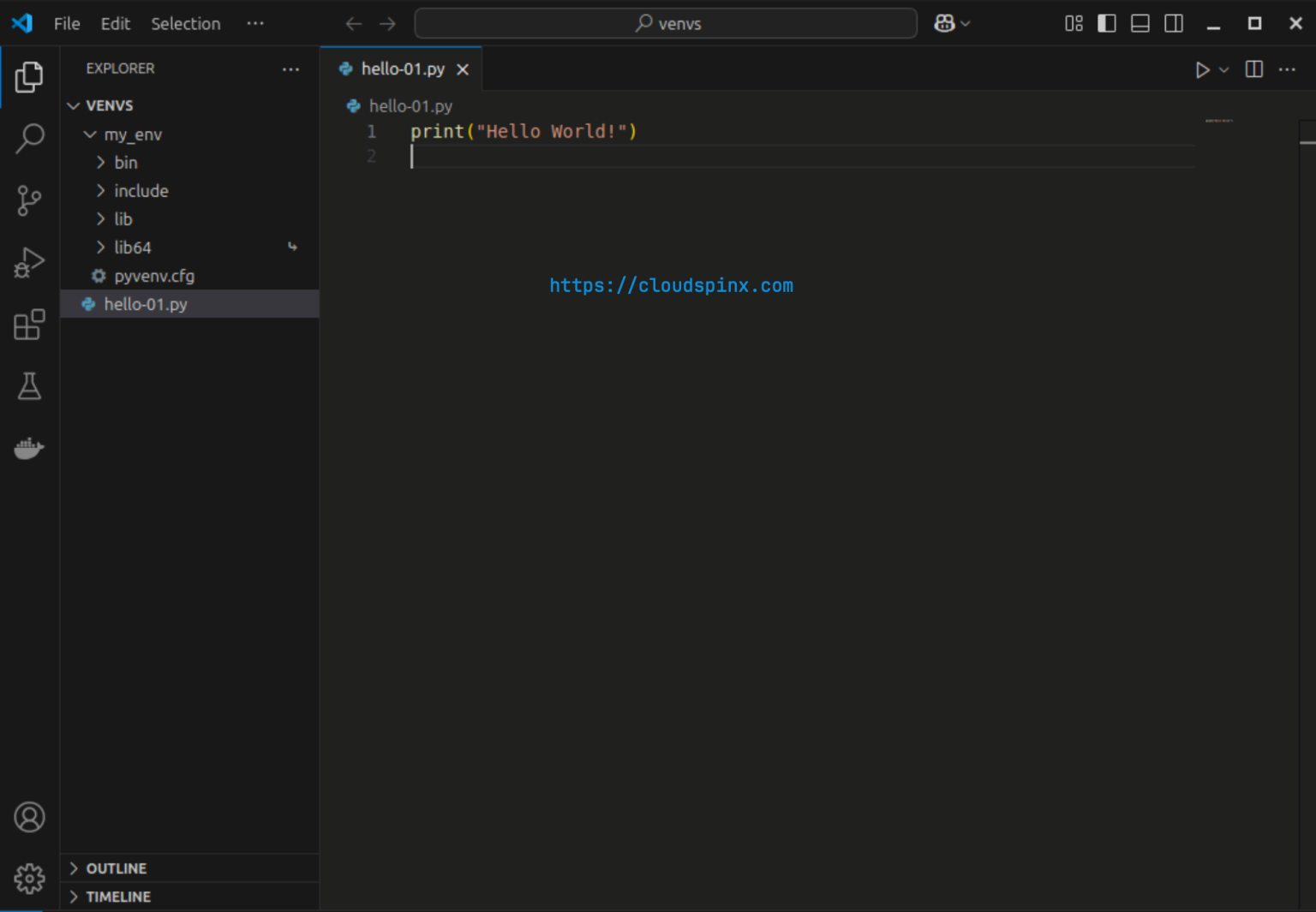The height and width of the screenshot is (912, 1316).
Task: Open the Run and Debug view
Action: pyautogui.click(x=30, y=263)
